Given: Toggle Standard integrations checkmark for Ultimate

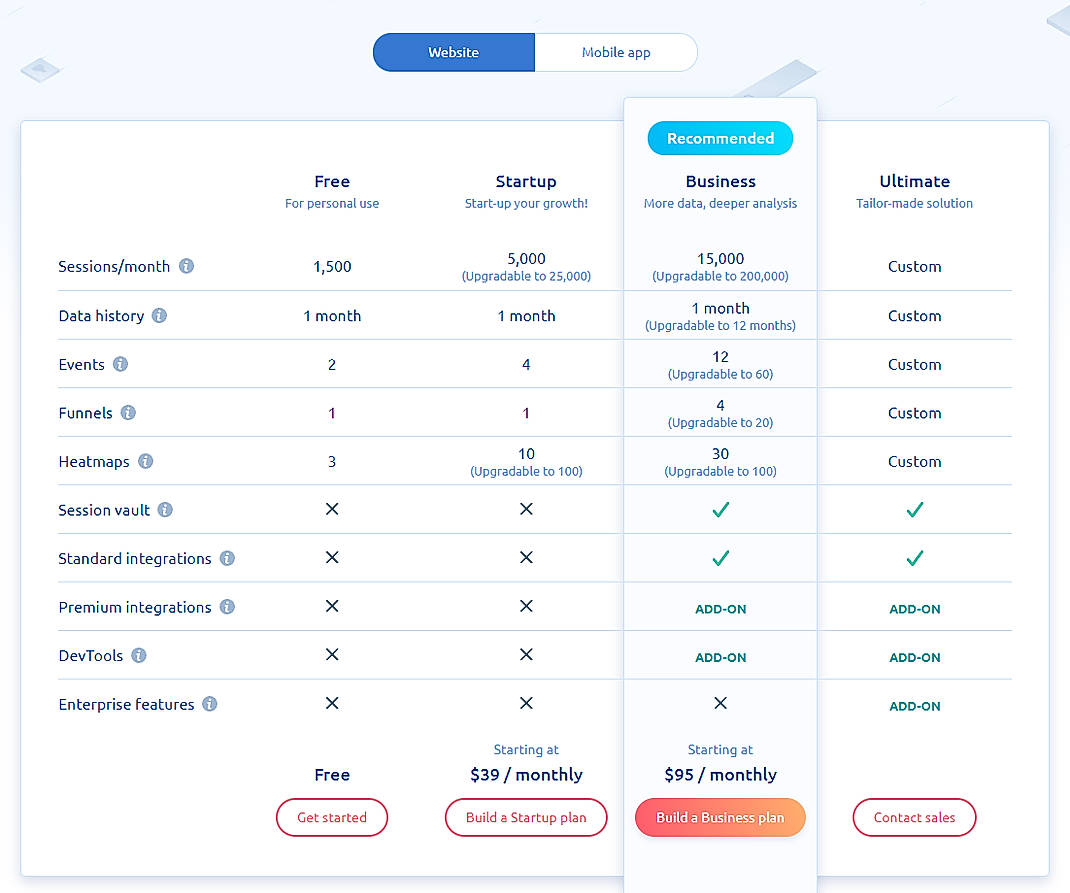Looking at the screenshot, I should 914,559.
